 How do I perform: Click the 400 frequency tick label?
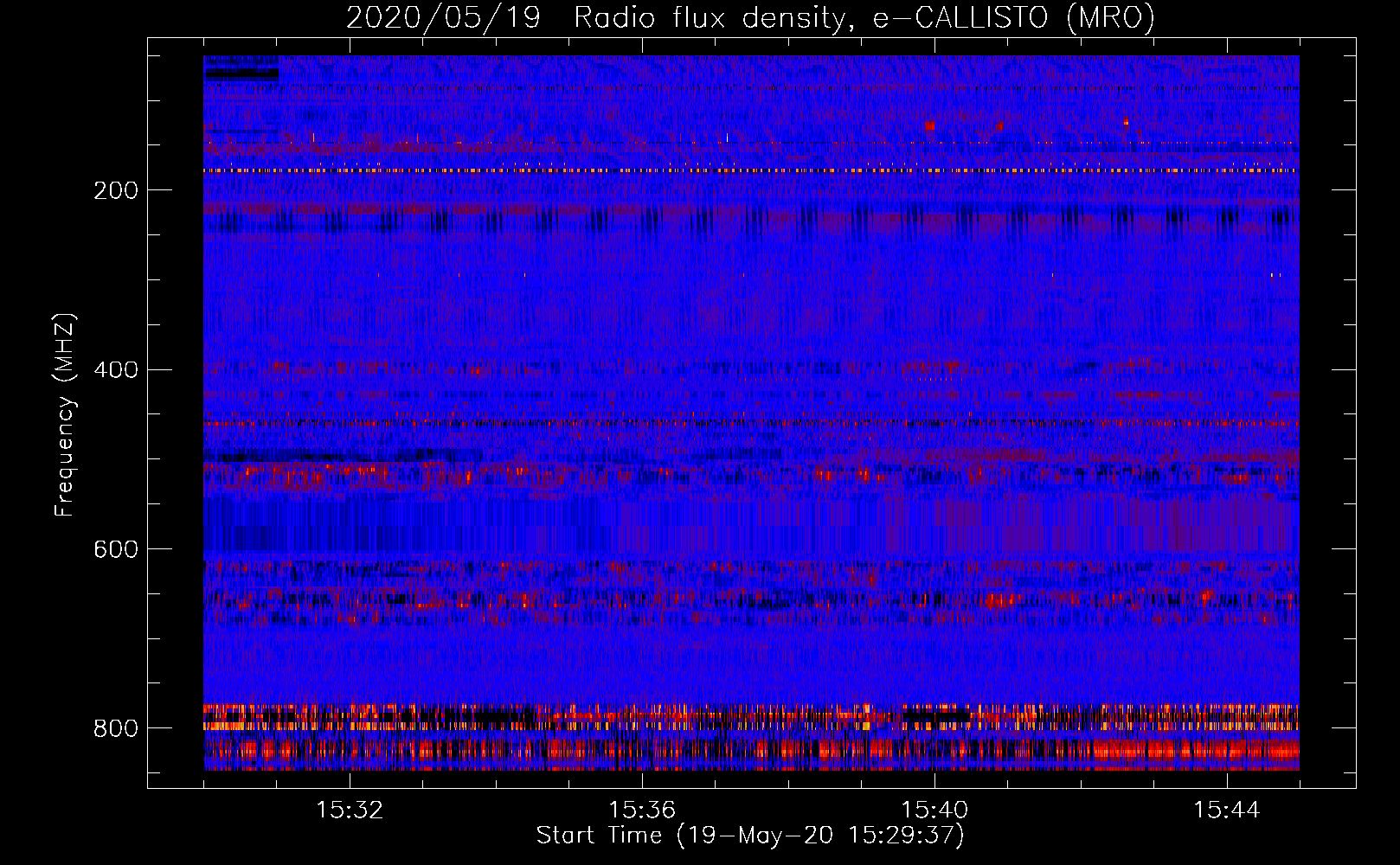coord(116,370)
